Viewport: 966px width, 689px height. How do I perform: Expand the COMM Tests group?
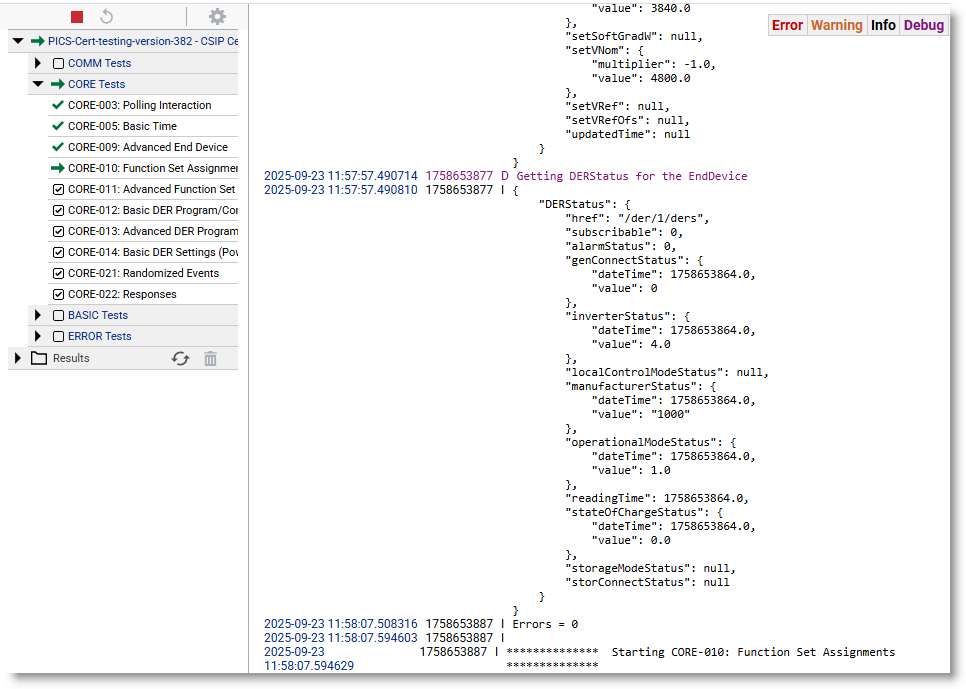pyautogui.click(x=38, y=63)
